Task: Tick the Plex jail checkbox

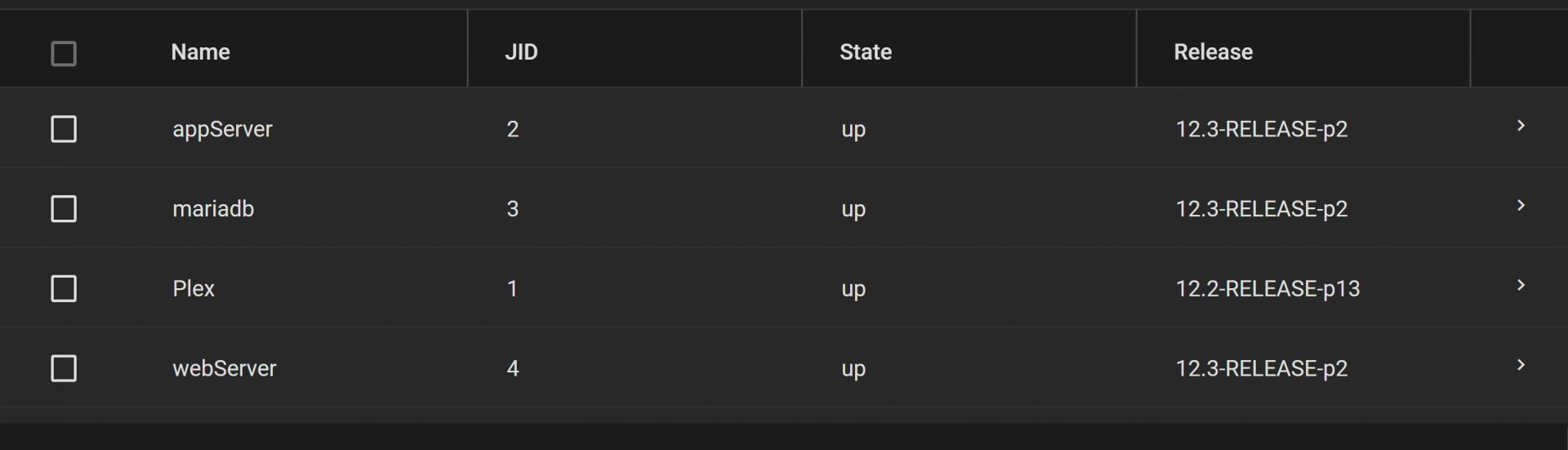Action: (64, 288)
